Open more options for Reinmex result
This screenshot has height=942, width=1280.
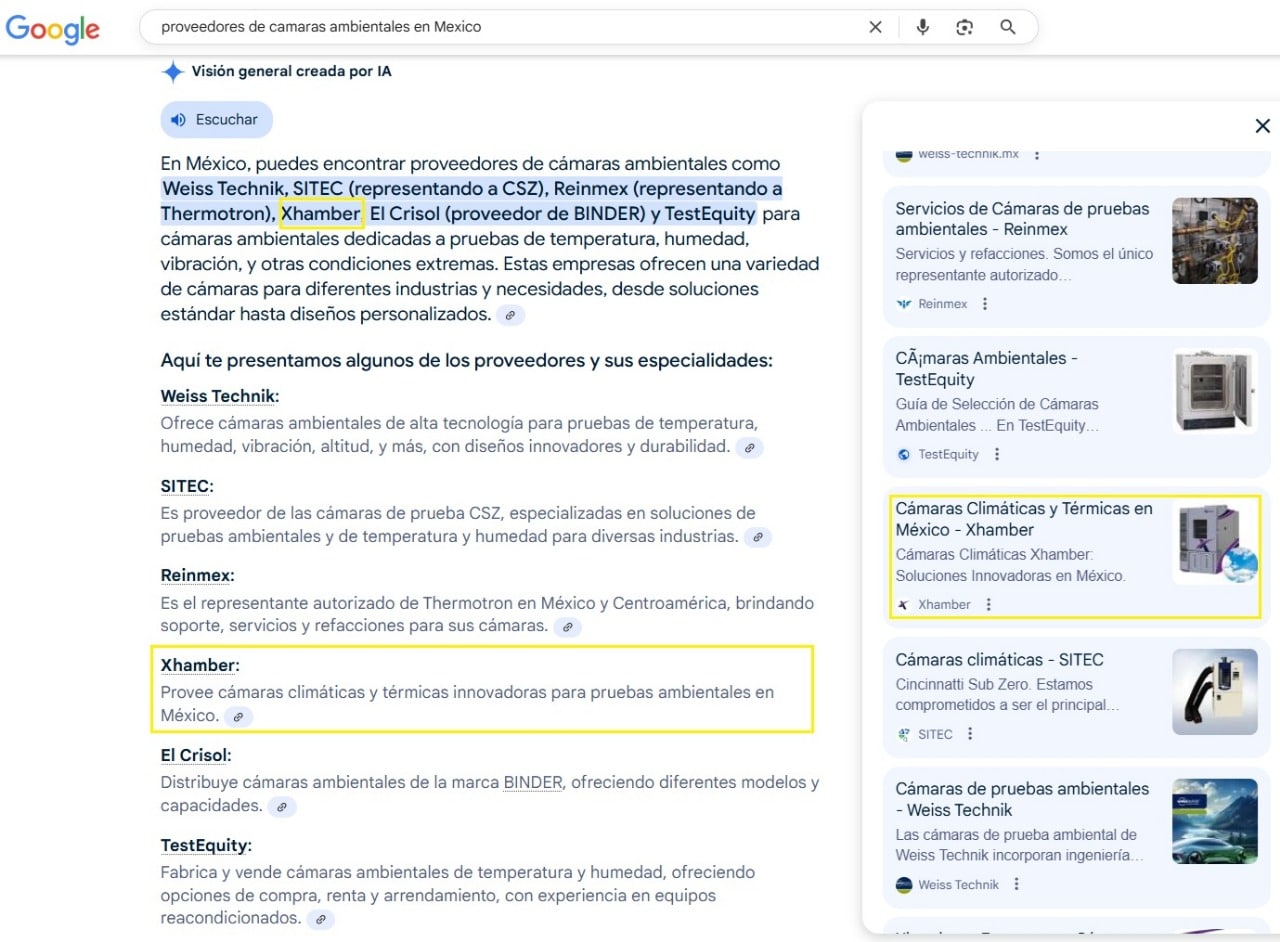985,304
